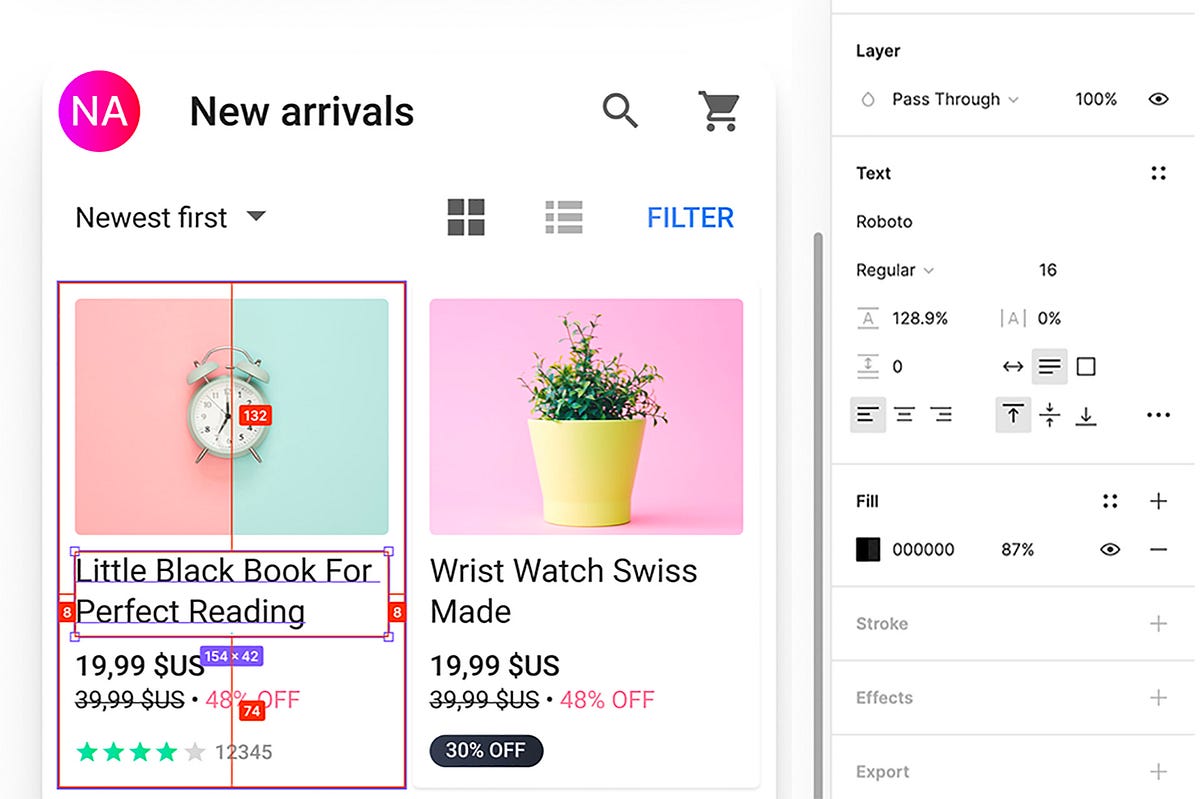Remove the fill using the minus button
Screen dimensions: 1200x799
[x=1158, y=549]
